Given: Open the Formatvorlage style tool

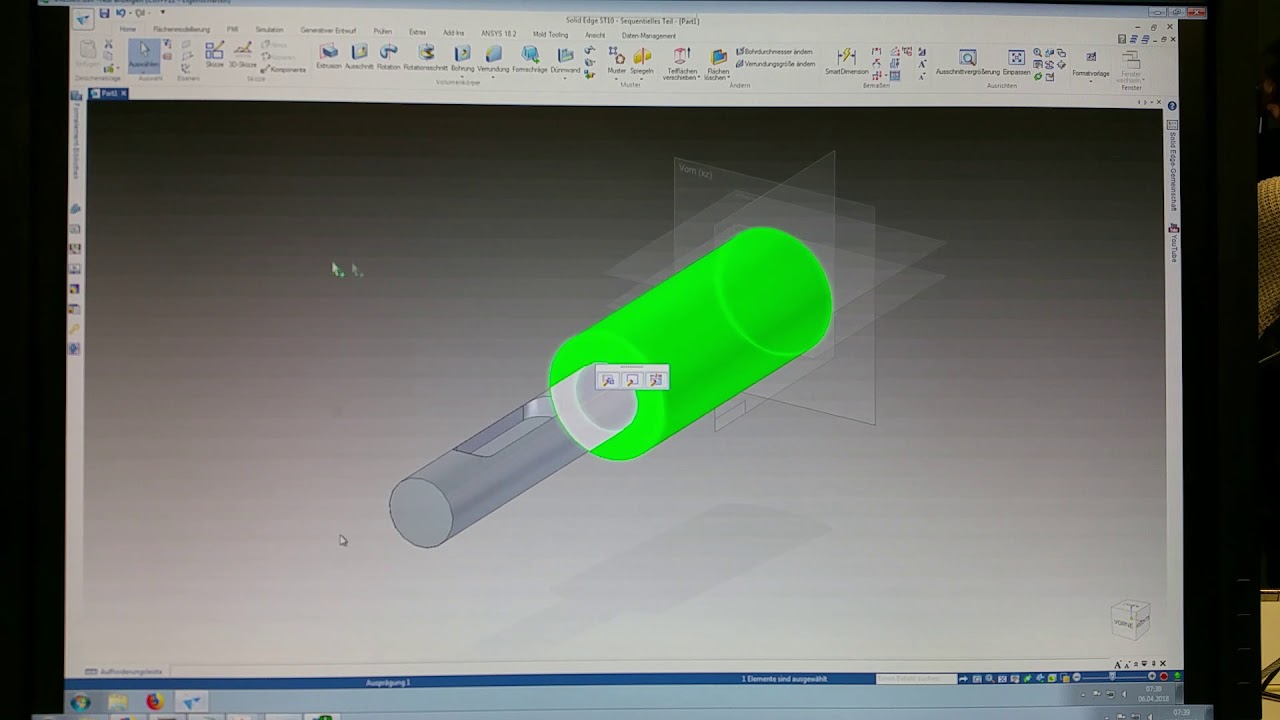Looking at the screenshot, I should coord(1091,64).
